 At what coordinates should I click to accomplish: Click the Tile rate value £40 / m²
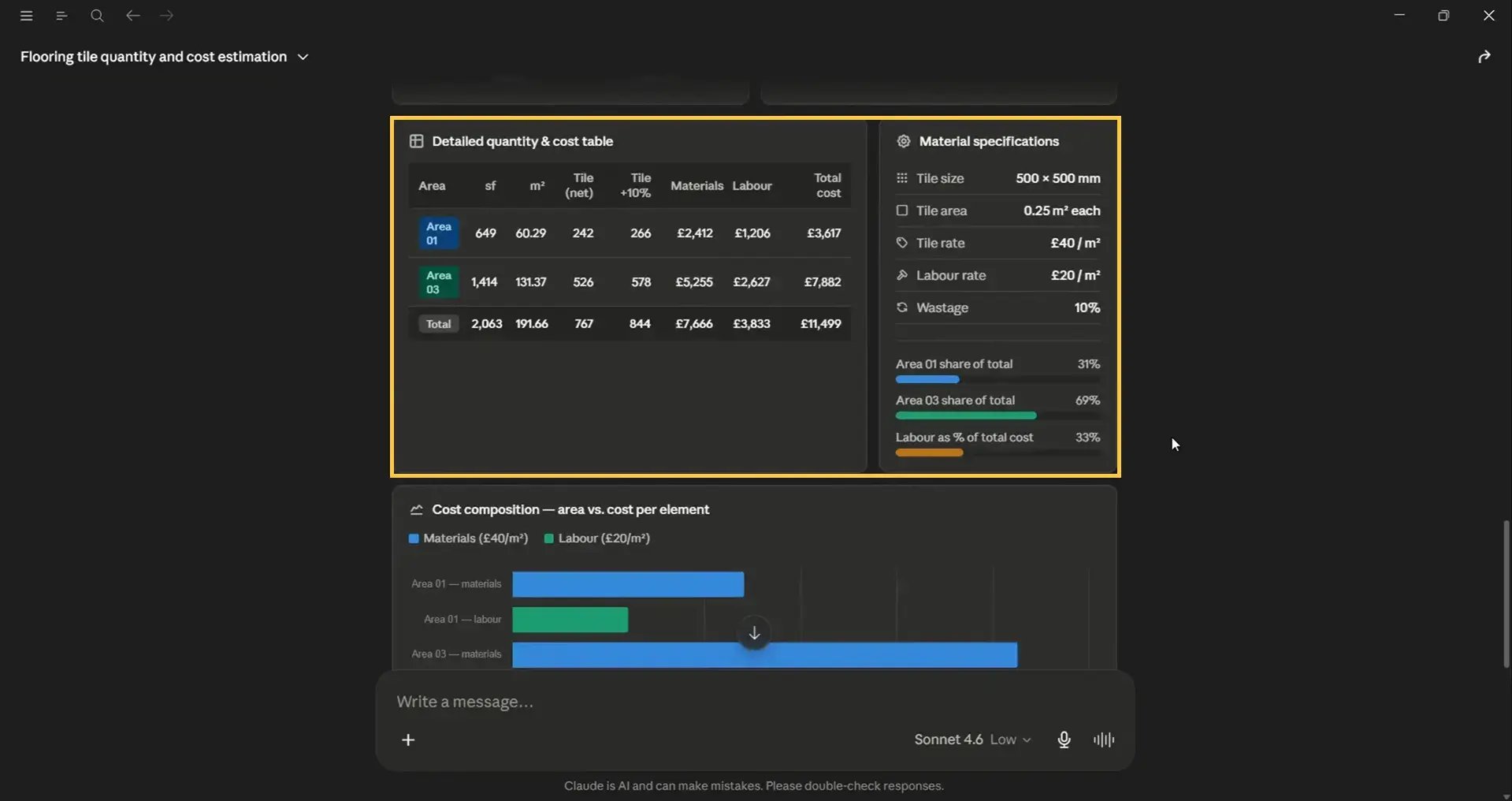click(1075, 243)
